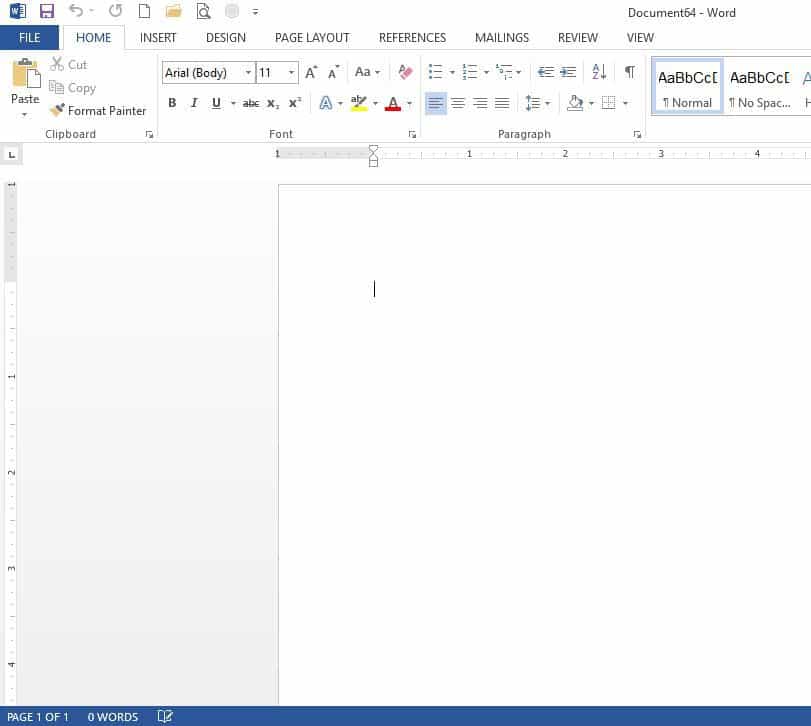Align text to the right

coord(480,103)
